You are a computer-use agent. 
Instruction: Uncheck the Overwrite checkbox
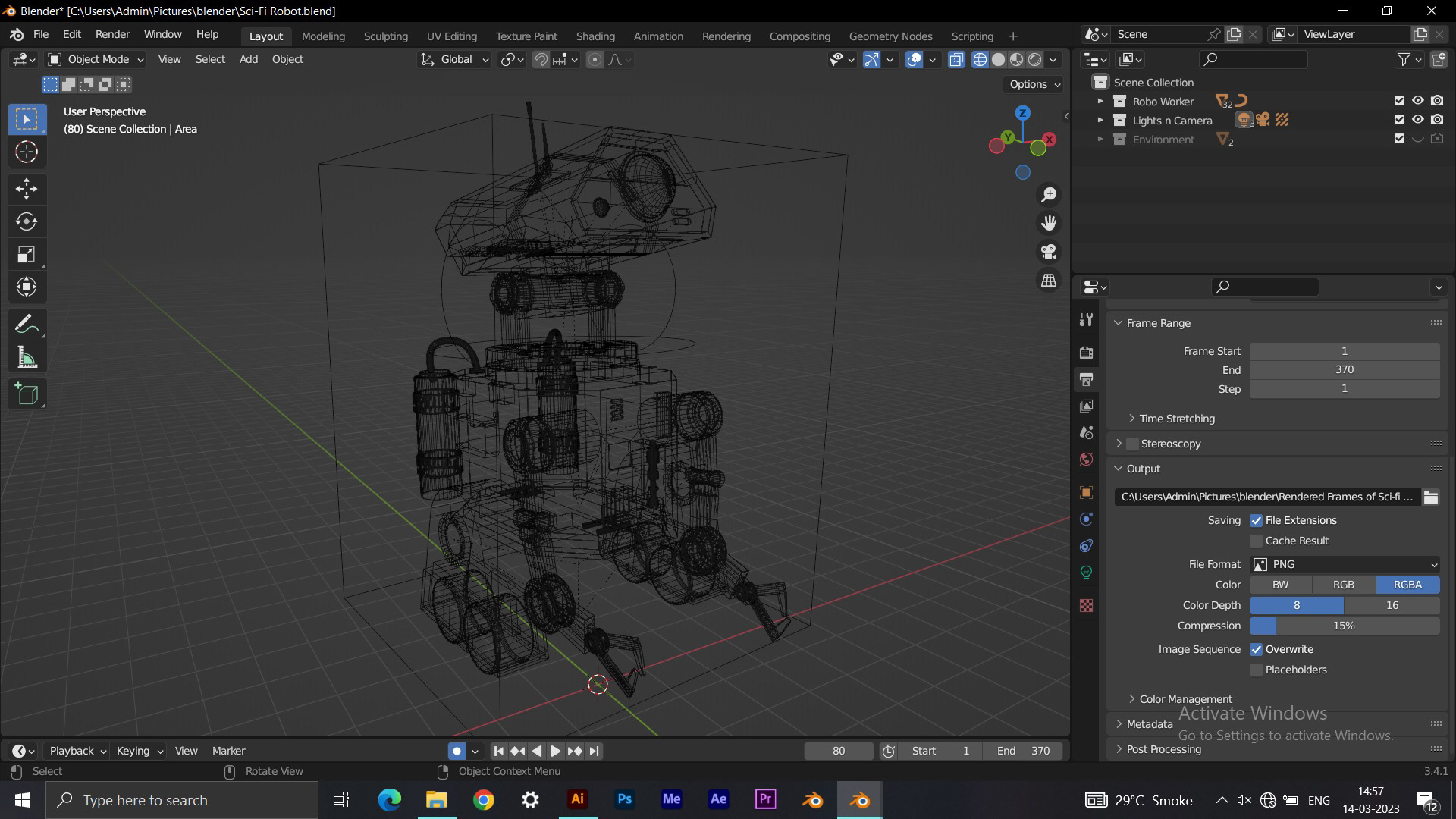pos(1256,649)
